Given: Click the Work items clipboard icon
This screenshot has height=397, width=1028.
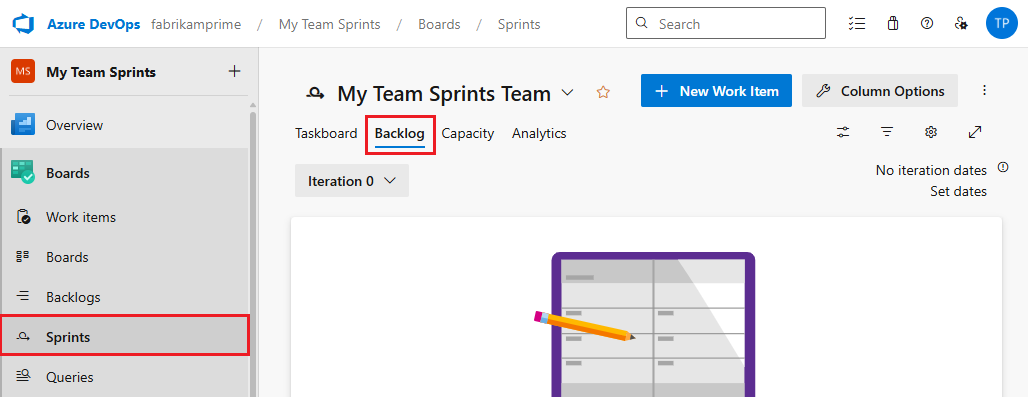Looking at the screenshot, I should click(23, 217).
